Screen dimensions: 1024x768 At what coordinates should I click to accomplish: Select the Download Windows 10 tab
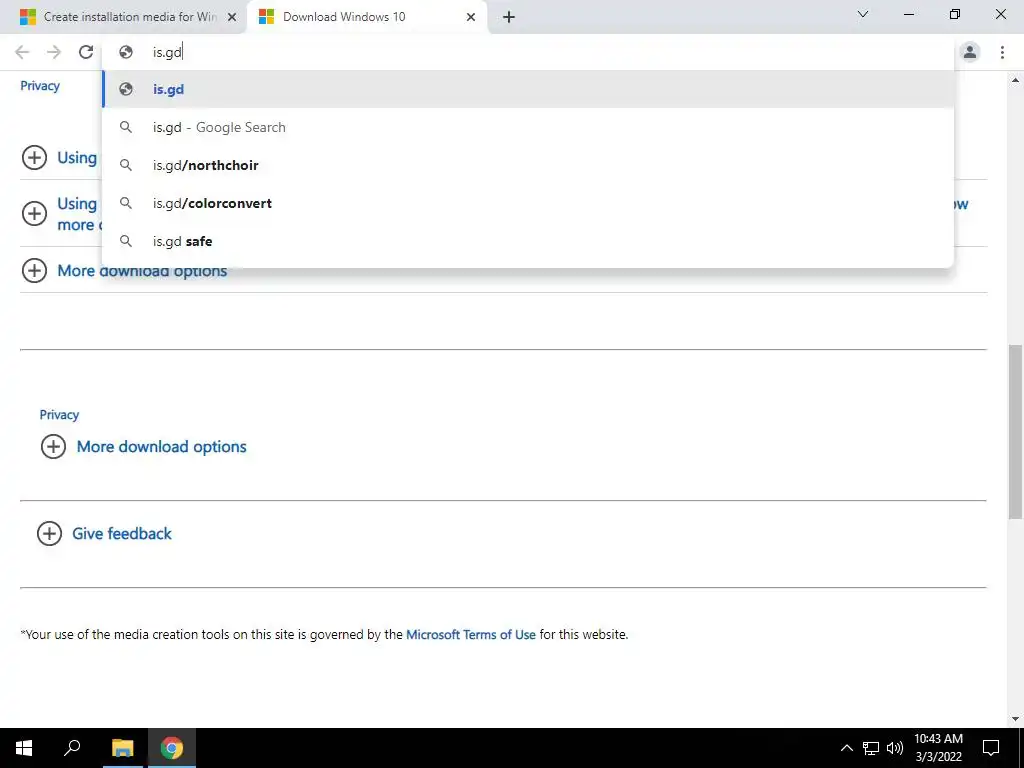point(366,17)
